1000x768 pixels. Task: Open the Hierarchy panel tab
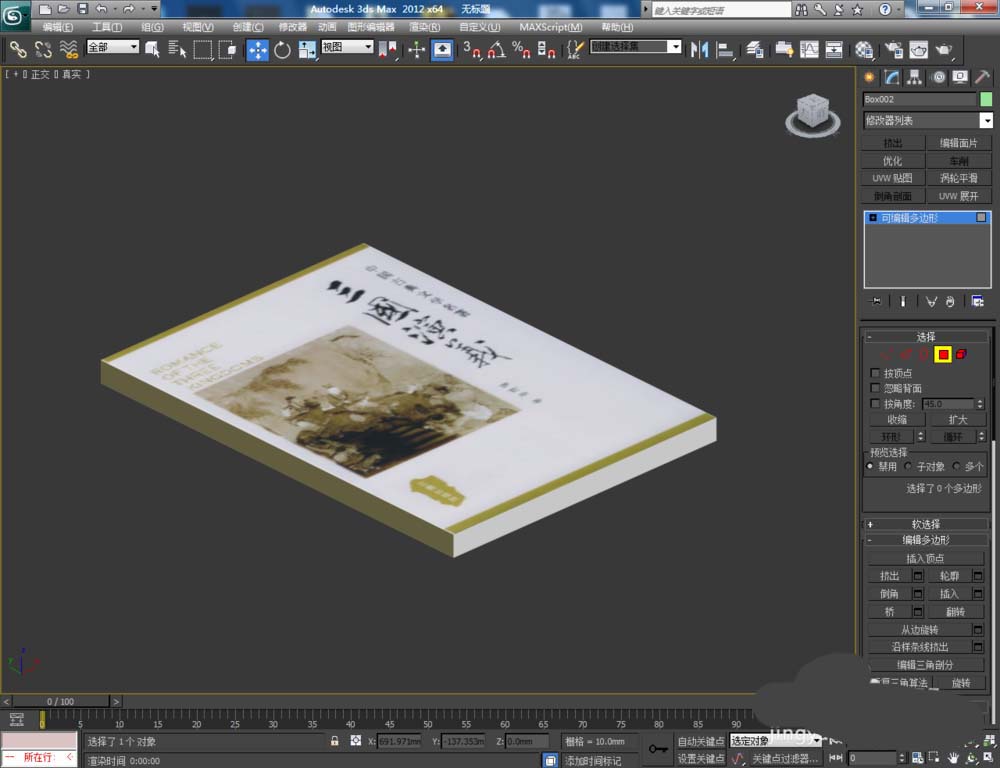[x=915, y=77]
